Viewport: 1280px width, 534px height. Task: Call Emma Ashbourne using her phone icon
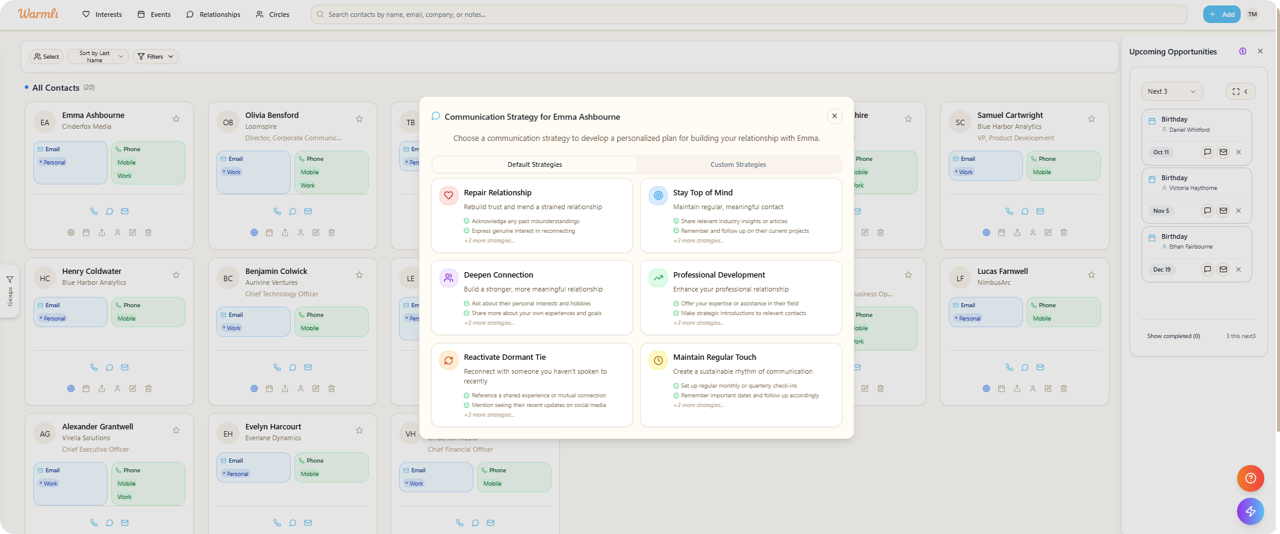click(x=94, y=212)
